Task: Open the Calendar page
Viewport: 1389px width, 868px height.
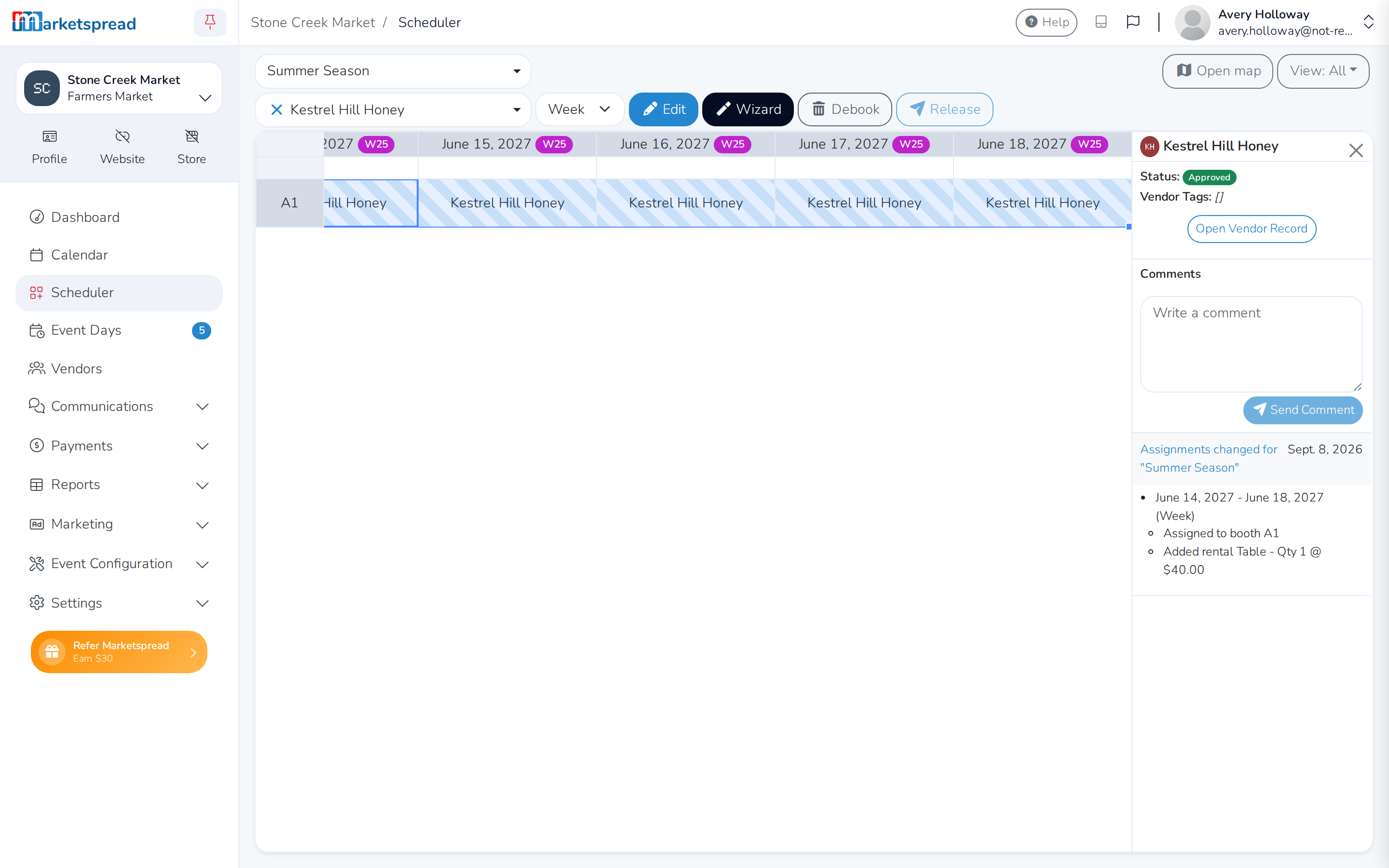Action: click(x=120, y=255)
